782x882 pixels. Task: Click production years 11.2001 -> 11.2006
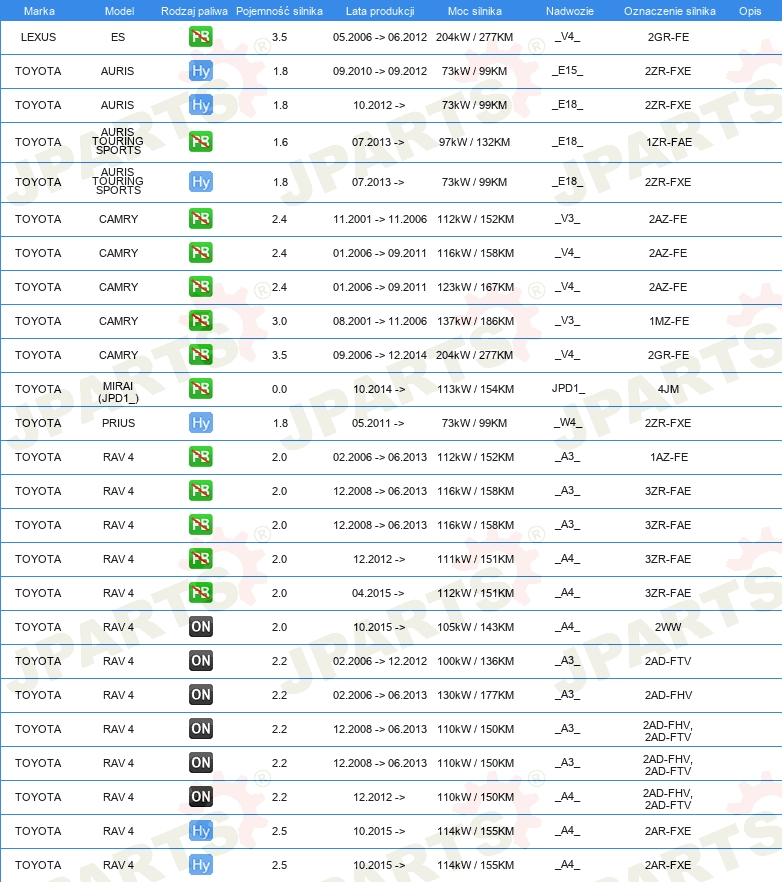380,219
